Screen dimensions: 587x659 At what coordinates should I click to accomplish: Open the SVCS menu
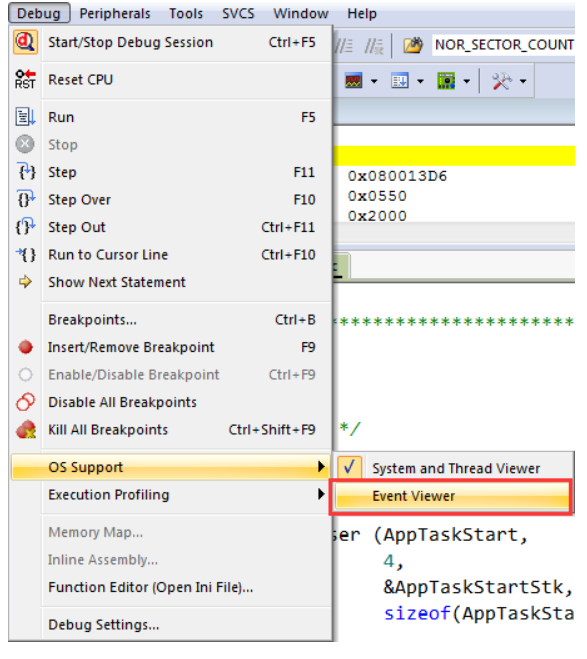(x=238, y=13)
